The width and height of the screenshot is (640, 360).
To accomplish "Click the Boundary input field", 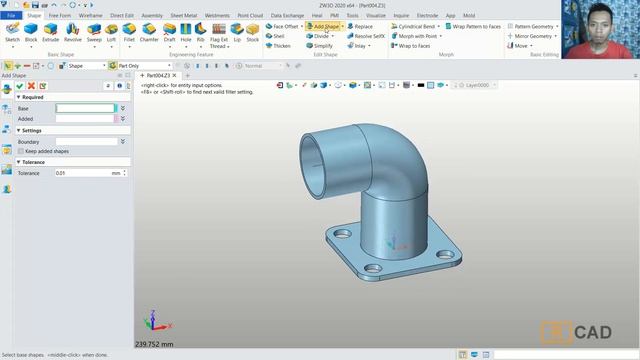I will [87, 142].
